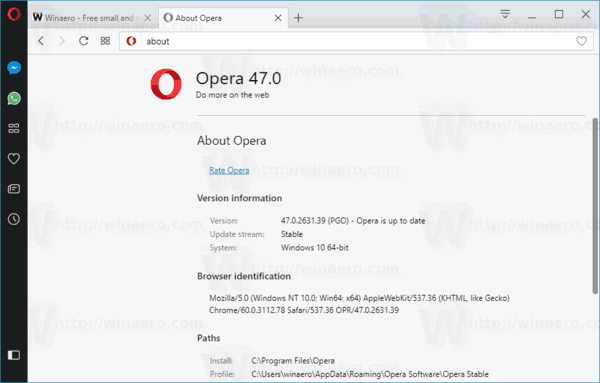Viewport: 600px width, 383px height.
Task: Open Personal News in the sidebar
Action: (14, 189)
